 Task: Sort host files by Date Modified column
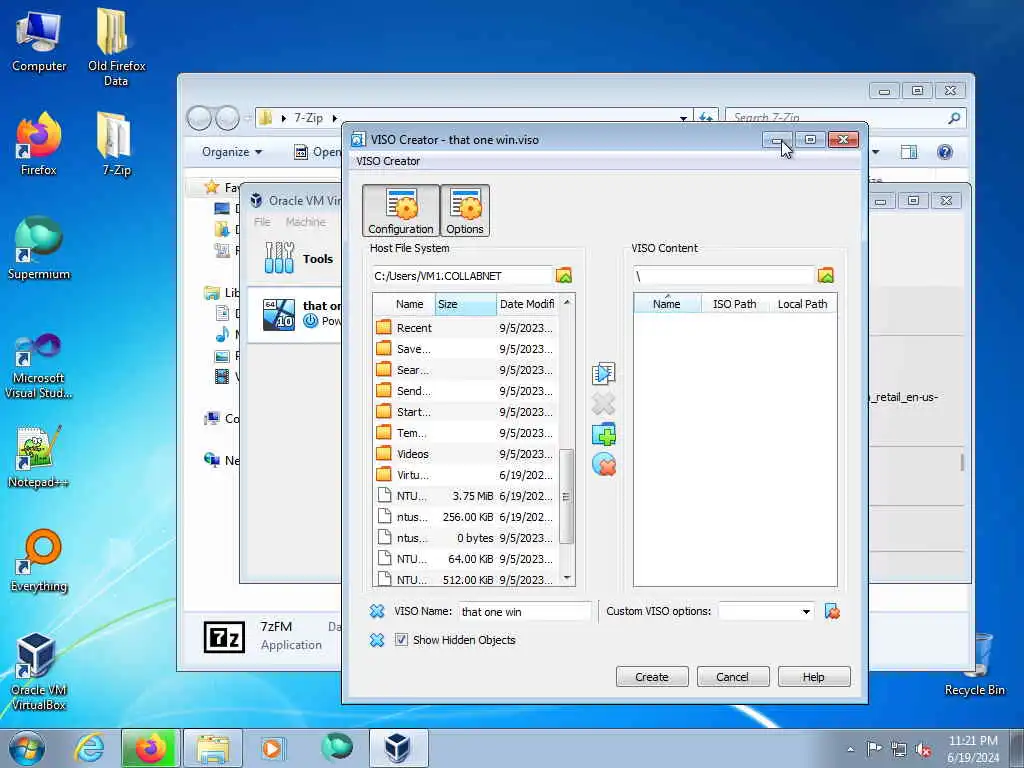[x=527, y=304]
